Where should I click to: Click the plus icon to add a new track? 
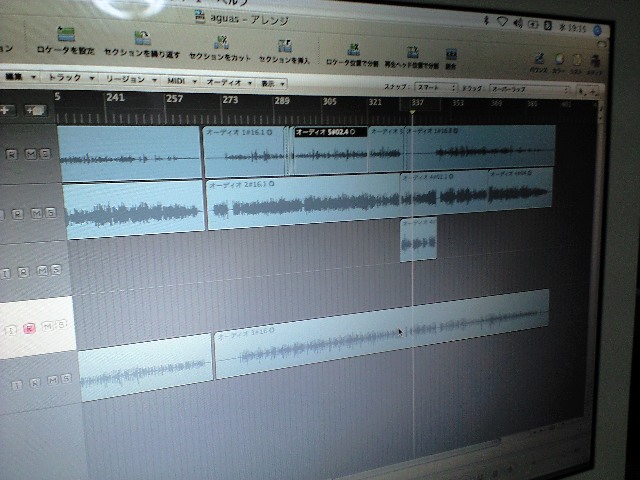coord(7,109)
